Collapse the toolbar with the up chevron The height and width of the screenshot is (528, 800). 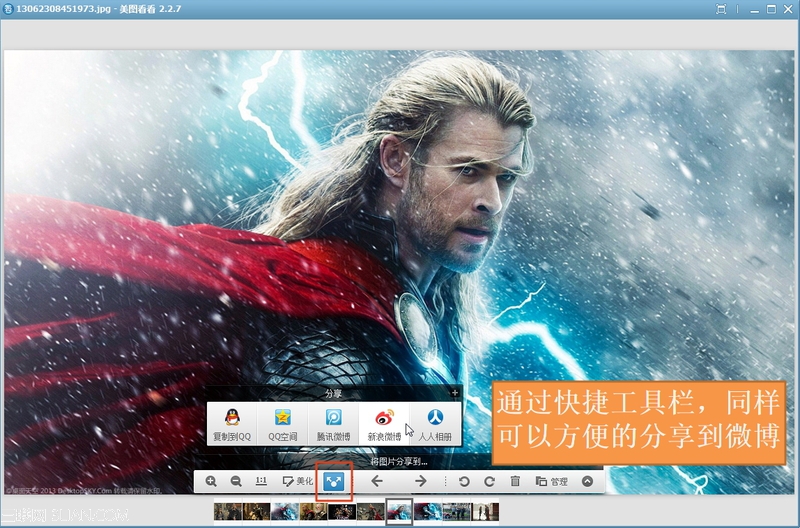[587, 481]
